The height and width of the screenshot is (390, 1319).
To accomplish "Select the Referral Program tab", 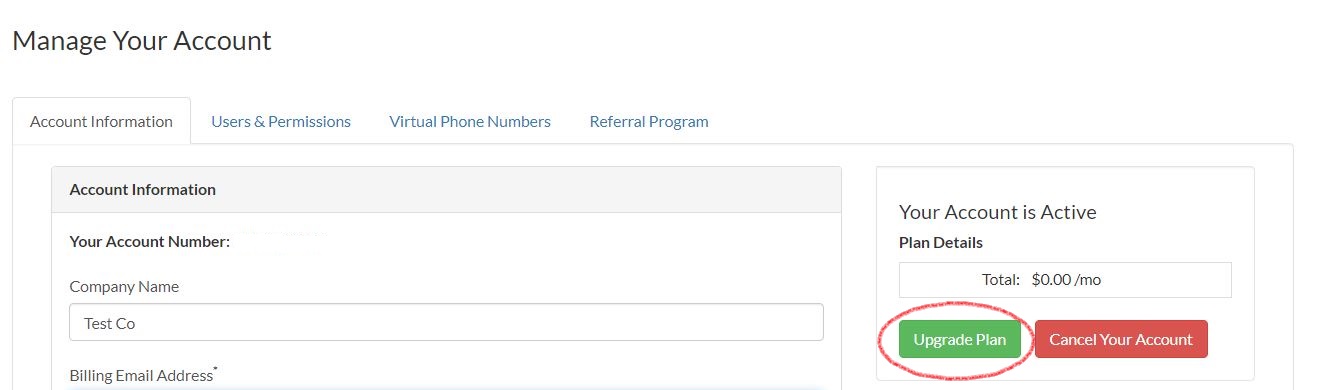I will [x=649, y=121].
